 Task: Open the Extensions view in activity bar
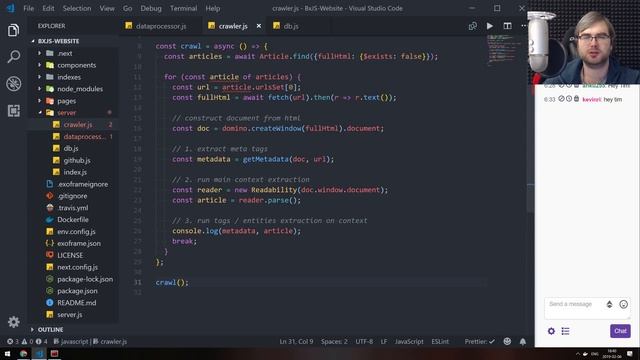pyautogui.click(x=13, y=111)
